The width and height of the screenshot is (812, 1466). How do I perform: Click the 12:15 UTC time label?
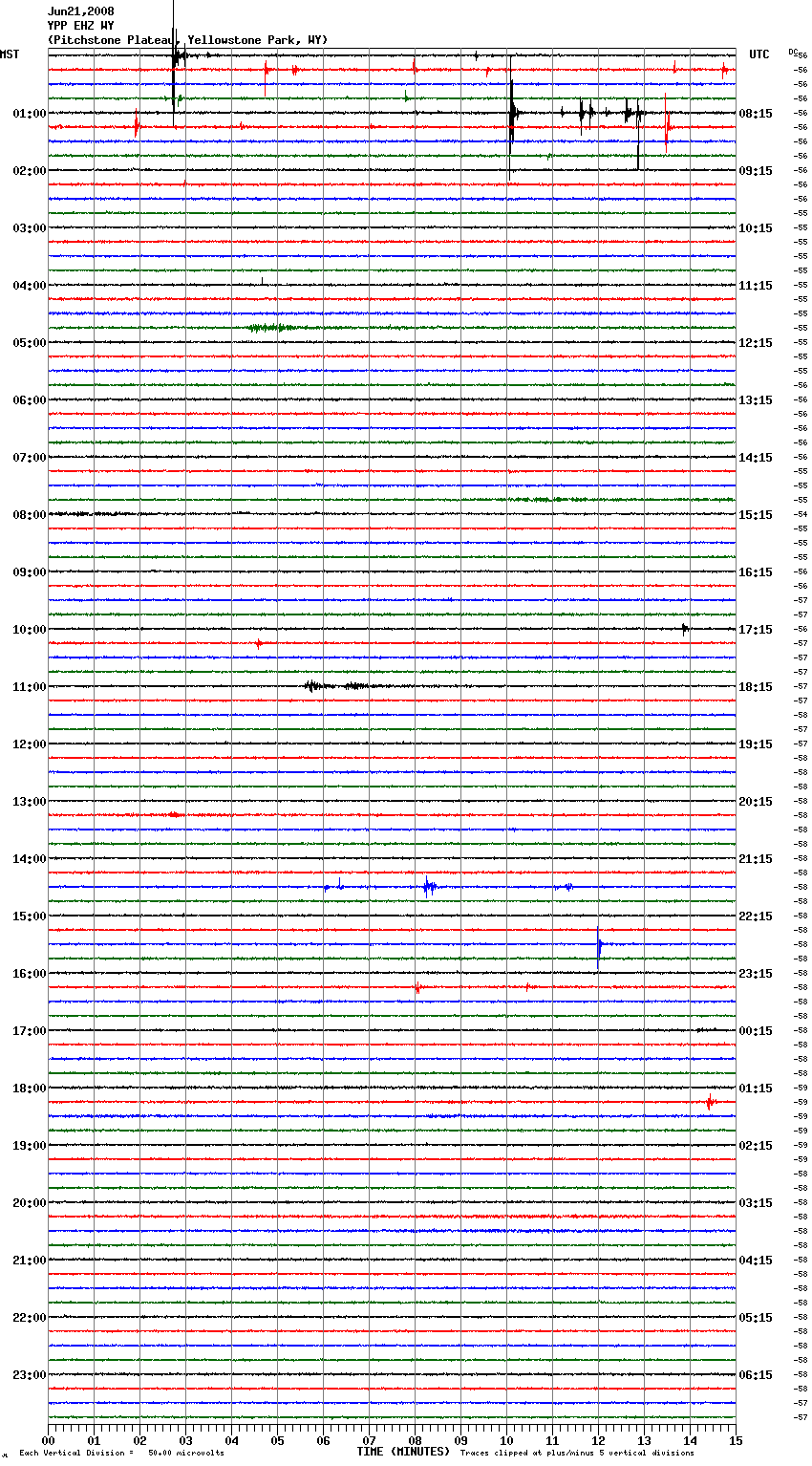pyautogui.click(x=756, y=342)
